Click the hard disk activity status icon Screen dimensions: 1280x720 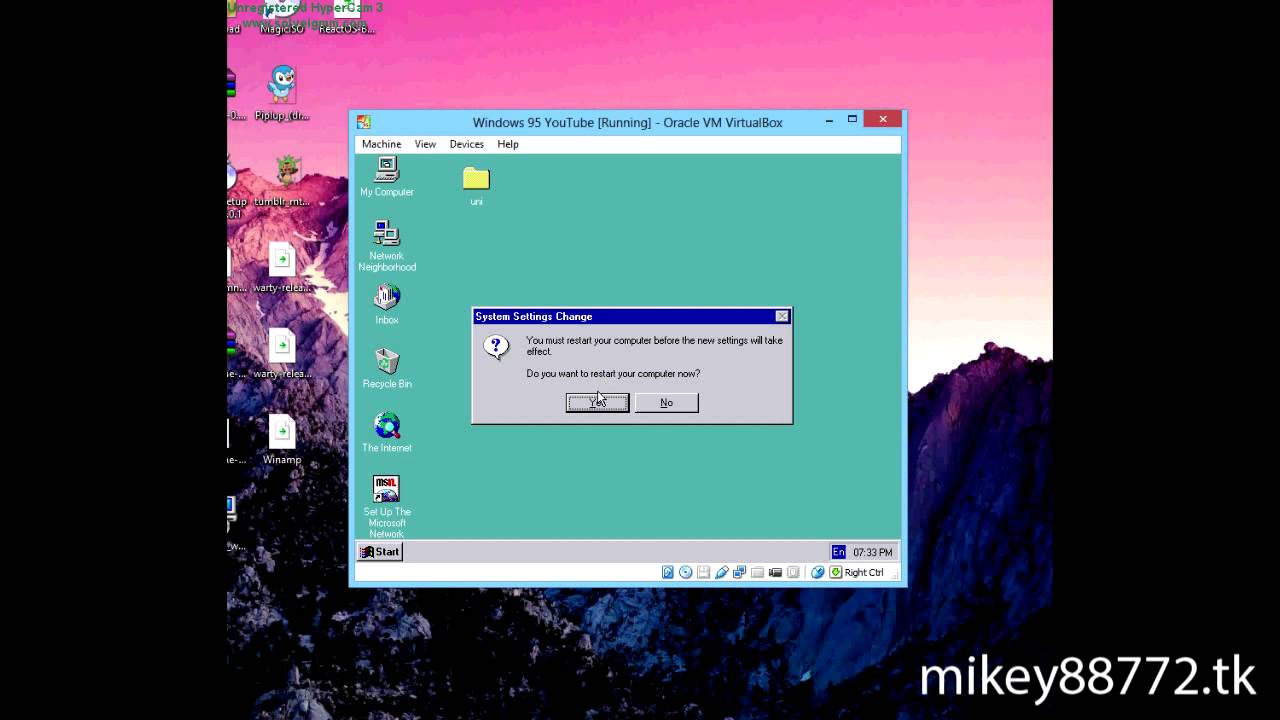[x=668, y=572]
